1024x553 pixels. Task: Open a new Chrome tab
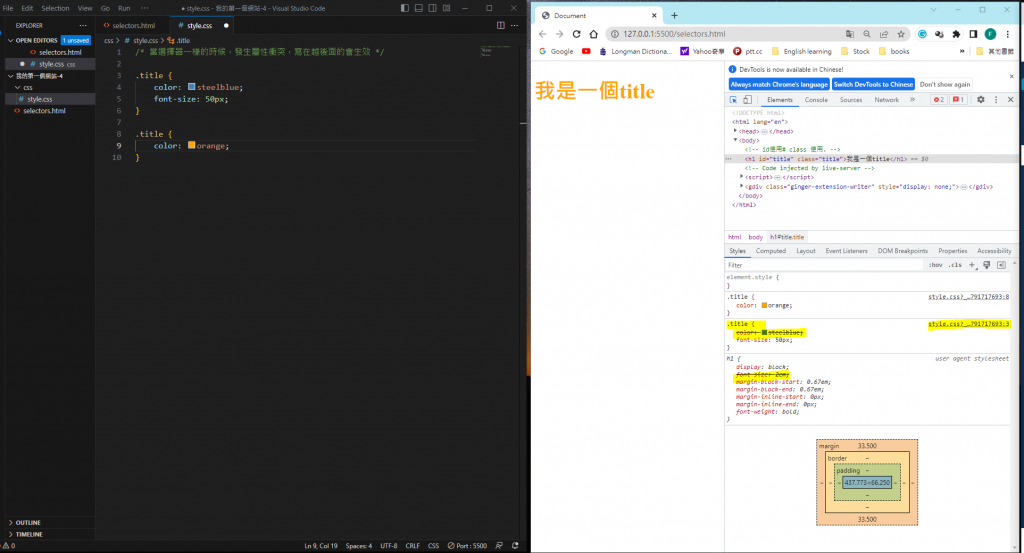(674, 15)
